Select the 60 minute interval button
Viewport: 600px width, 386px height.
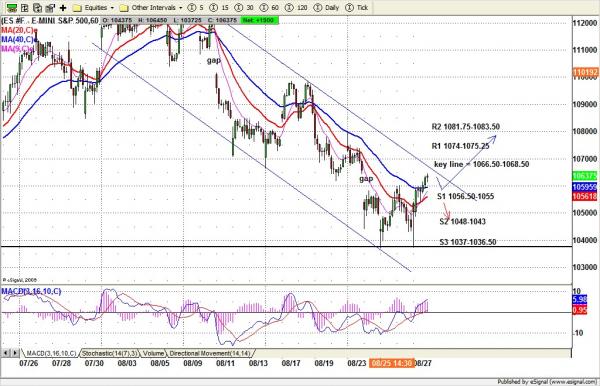[x=269, y=8]
